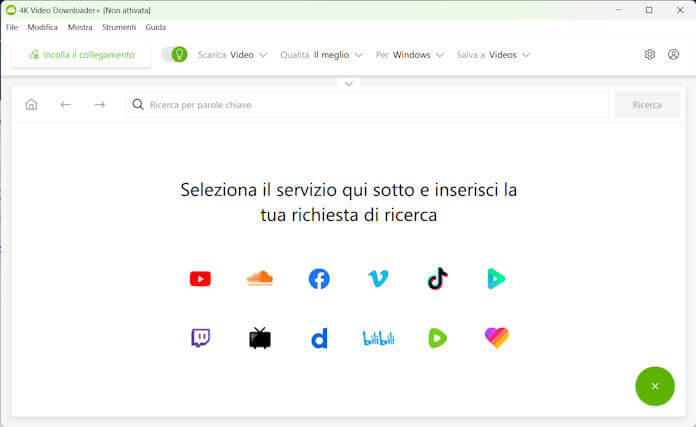Click Incolla il collegamento button
The width and height of the screenshot is (696, 427).
[81, 55]
